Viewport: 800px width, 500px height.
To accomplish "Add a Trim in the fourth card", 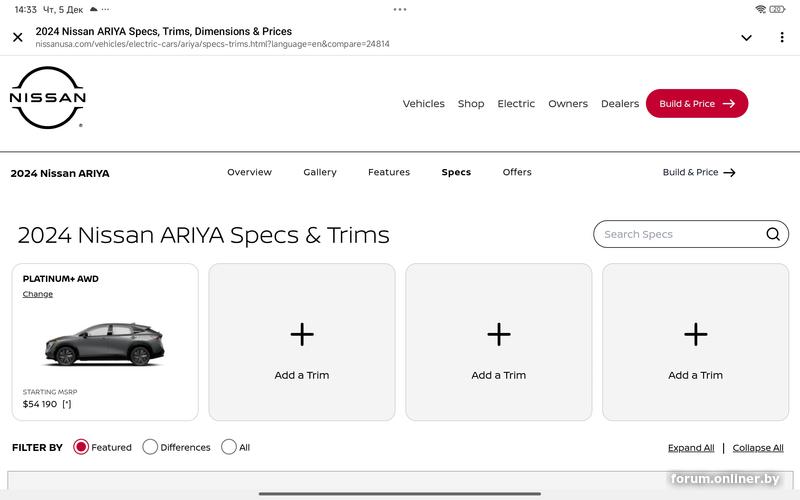I will (x=695, y=342).
